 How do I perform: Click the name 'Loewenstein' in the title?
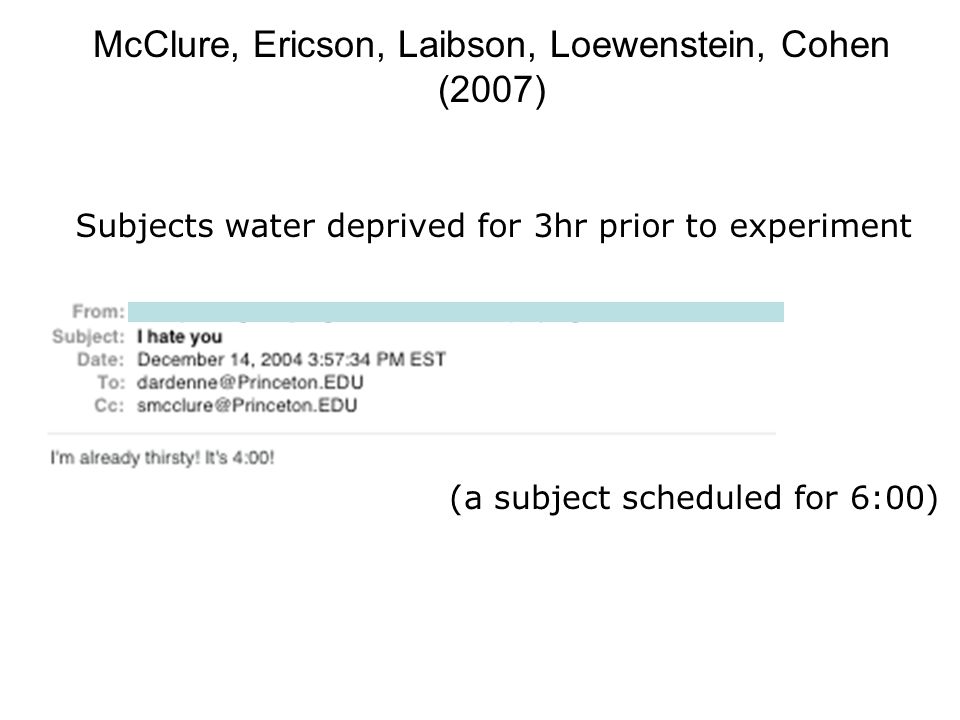[657, 45]
